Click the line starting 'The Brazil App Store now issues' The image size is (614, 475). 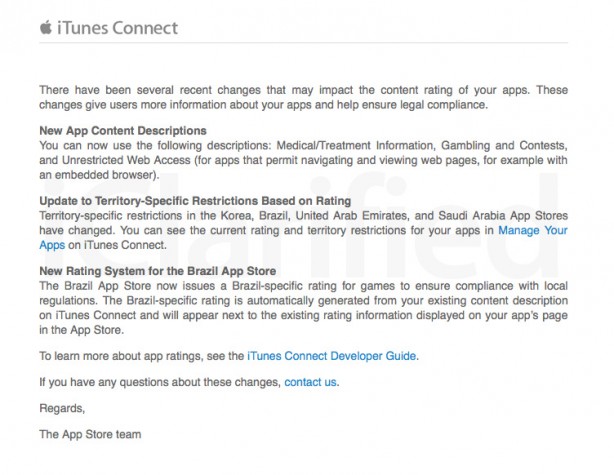(x=303, y=285)
